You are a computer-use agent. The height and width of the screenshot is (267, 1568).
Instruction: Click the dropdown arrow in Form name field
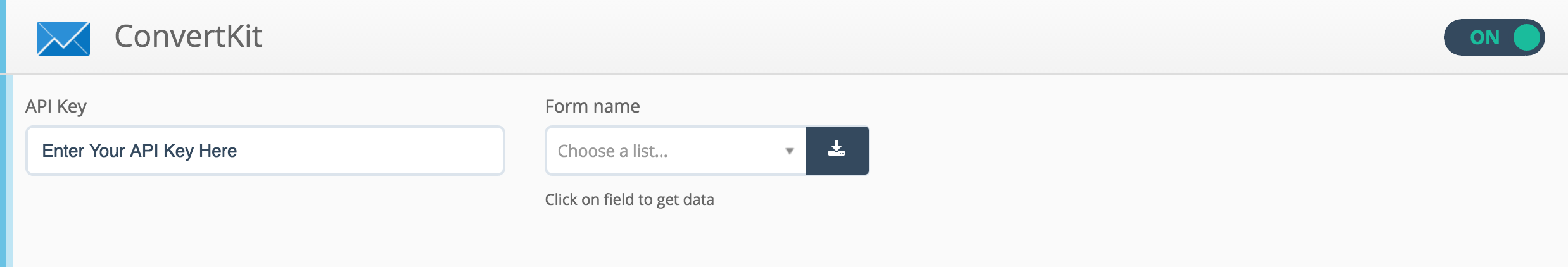789,151
